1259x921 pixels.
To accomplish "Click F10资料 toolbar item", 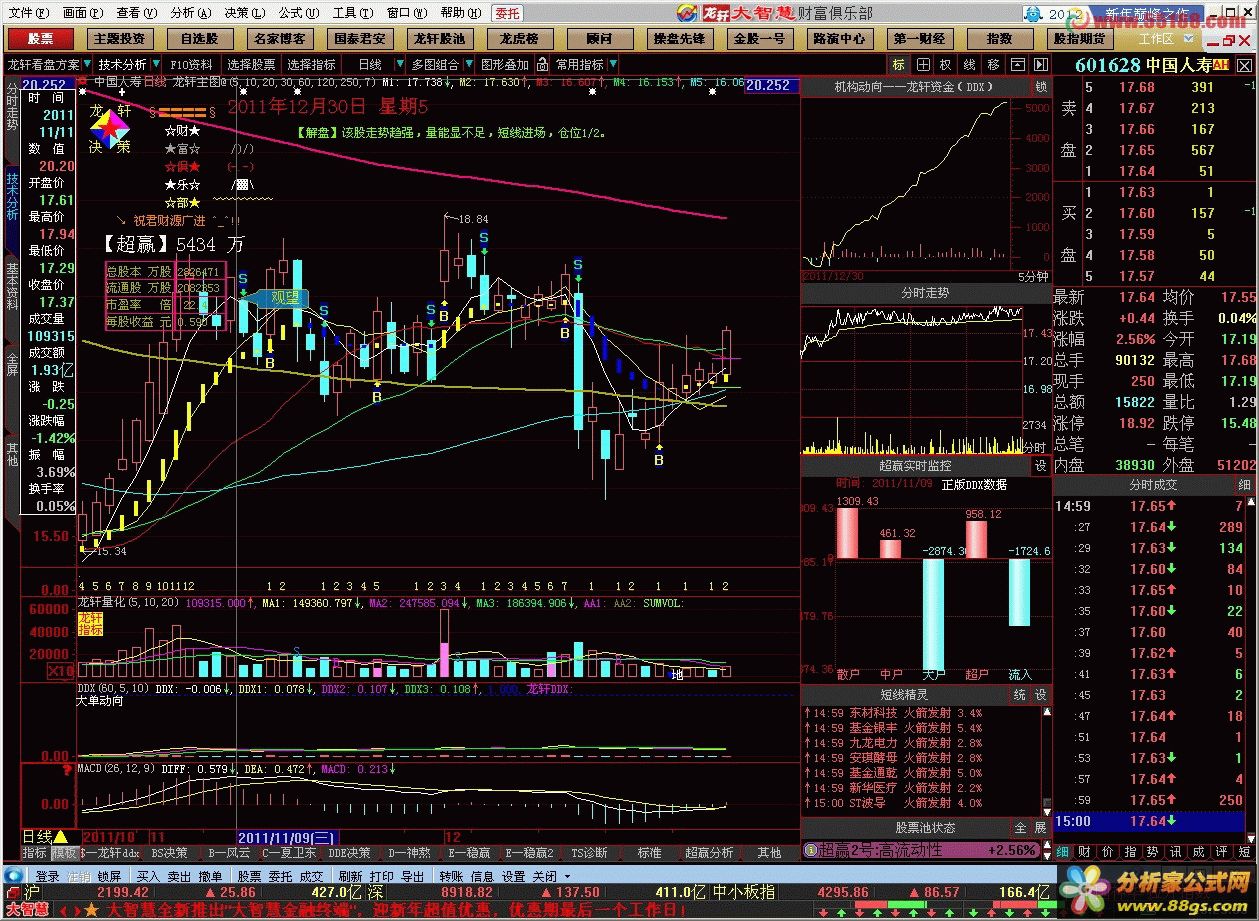I will (x=191, y=64).
